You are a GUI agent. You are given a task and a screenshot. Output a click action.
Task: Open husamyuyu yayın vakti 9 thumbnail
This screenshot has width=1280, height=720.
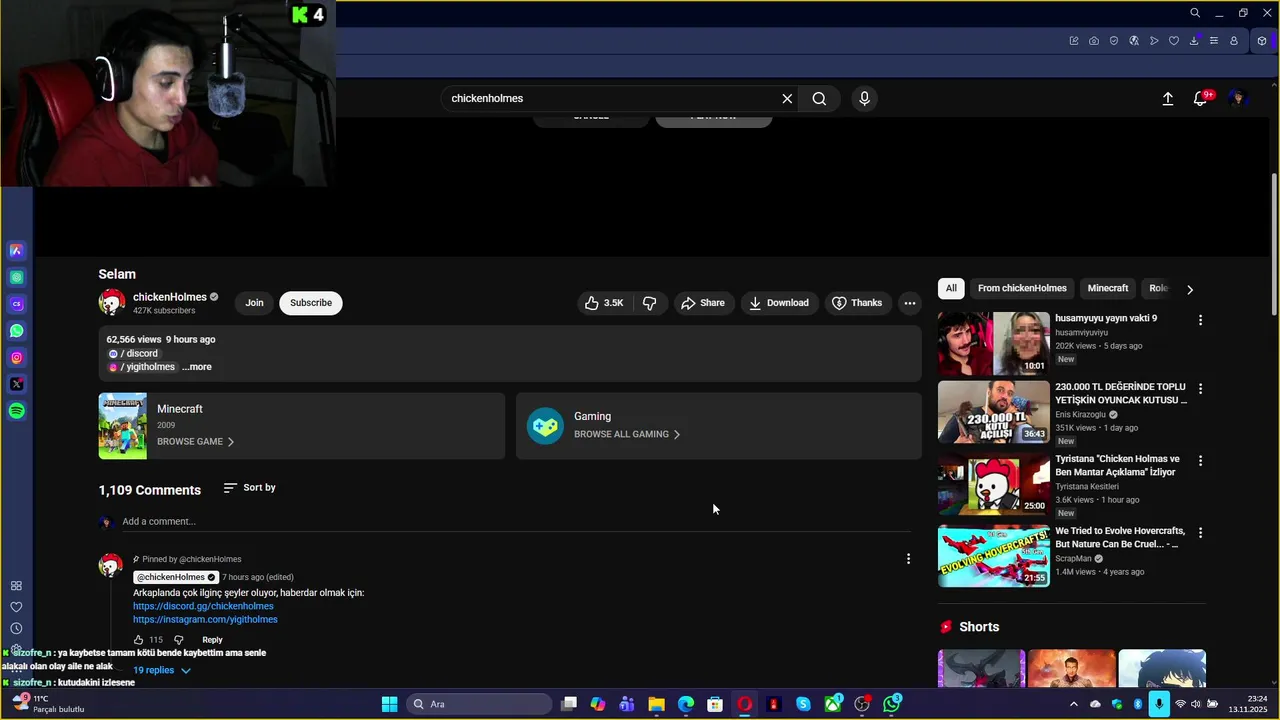[x=994, y=343]
